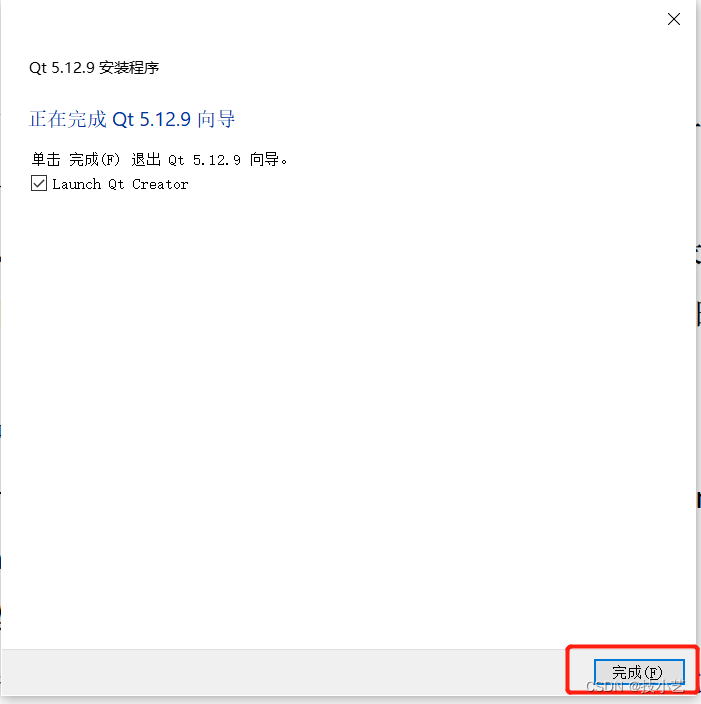Viewport: 701px width, 704px height.
Task: Select the X icon at top right
Action: click(674, 19)
